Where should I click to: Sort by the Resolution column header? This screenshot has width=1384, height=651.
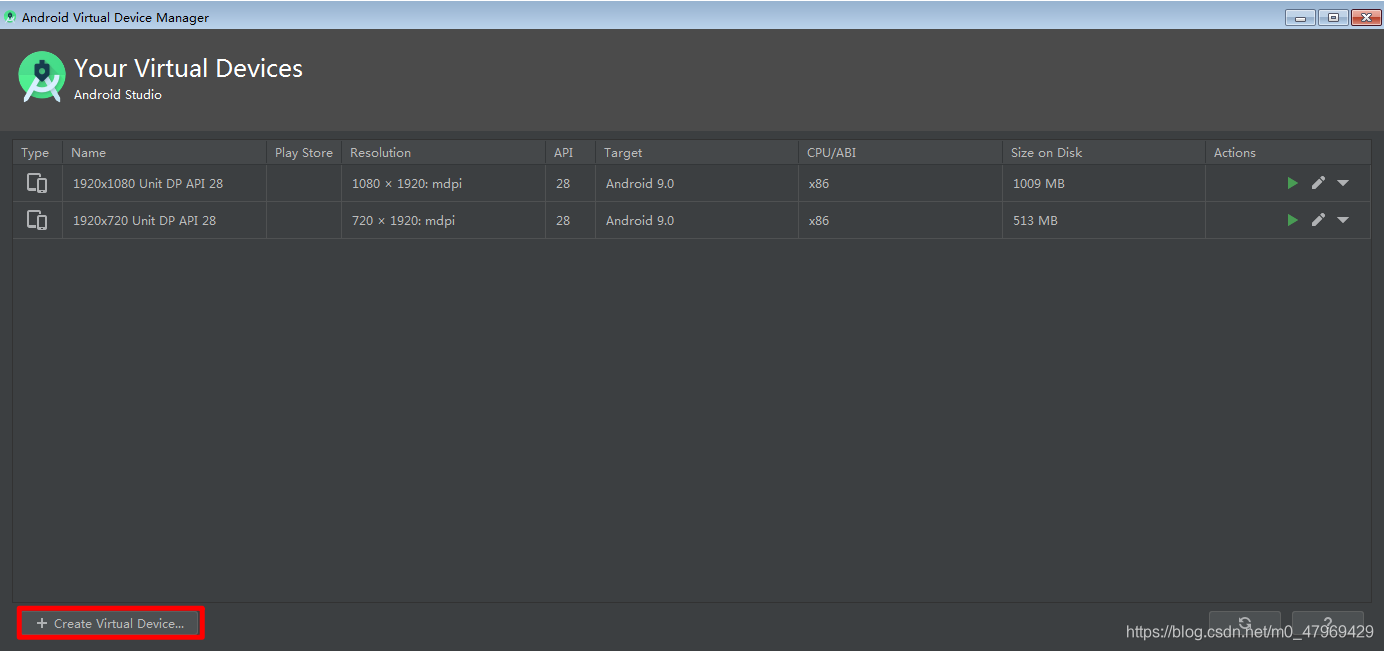click(443, 153)
